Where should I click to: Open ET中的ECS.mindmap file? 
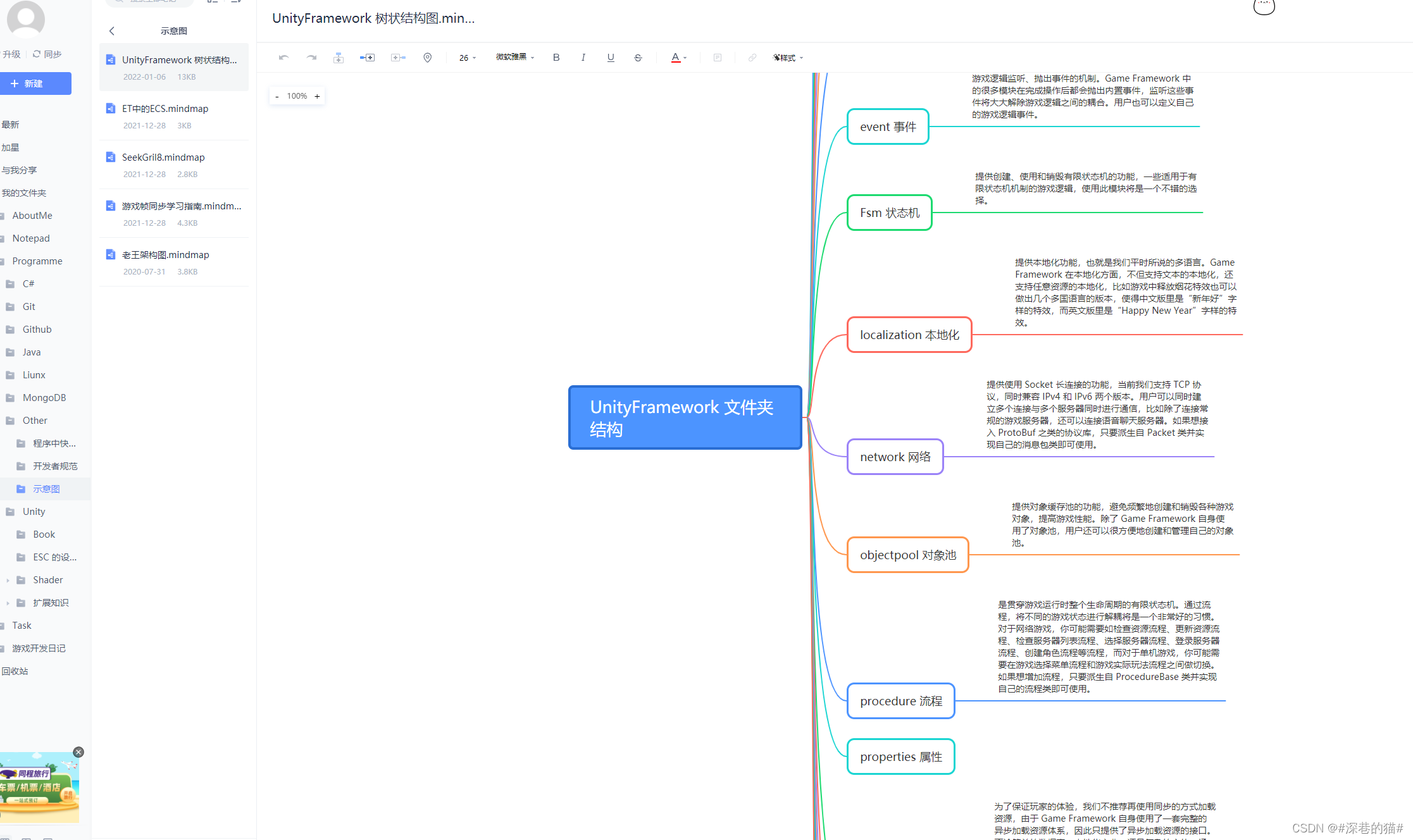(x=174, y=116)
